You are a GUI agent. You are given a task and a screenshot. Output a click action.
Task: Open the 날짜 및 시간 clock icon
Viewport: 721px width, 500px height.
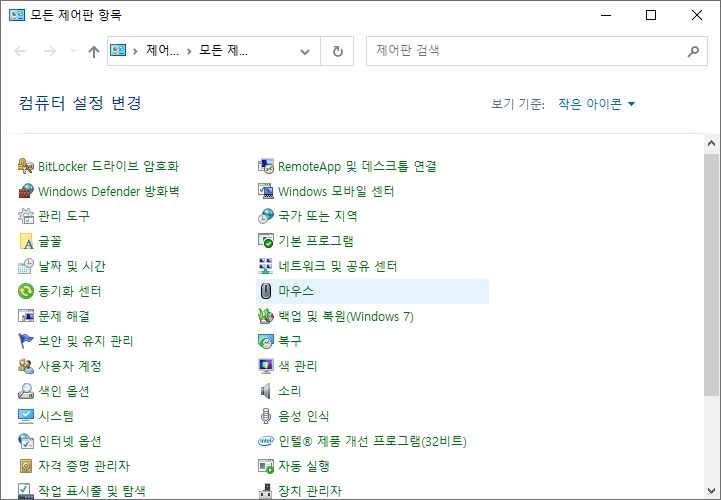[26, 266]
